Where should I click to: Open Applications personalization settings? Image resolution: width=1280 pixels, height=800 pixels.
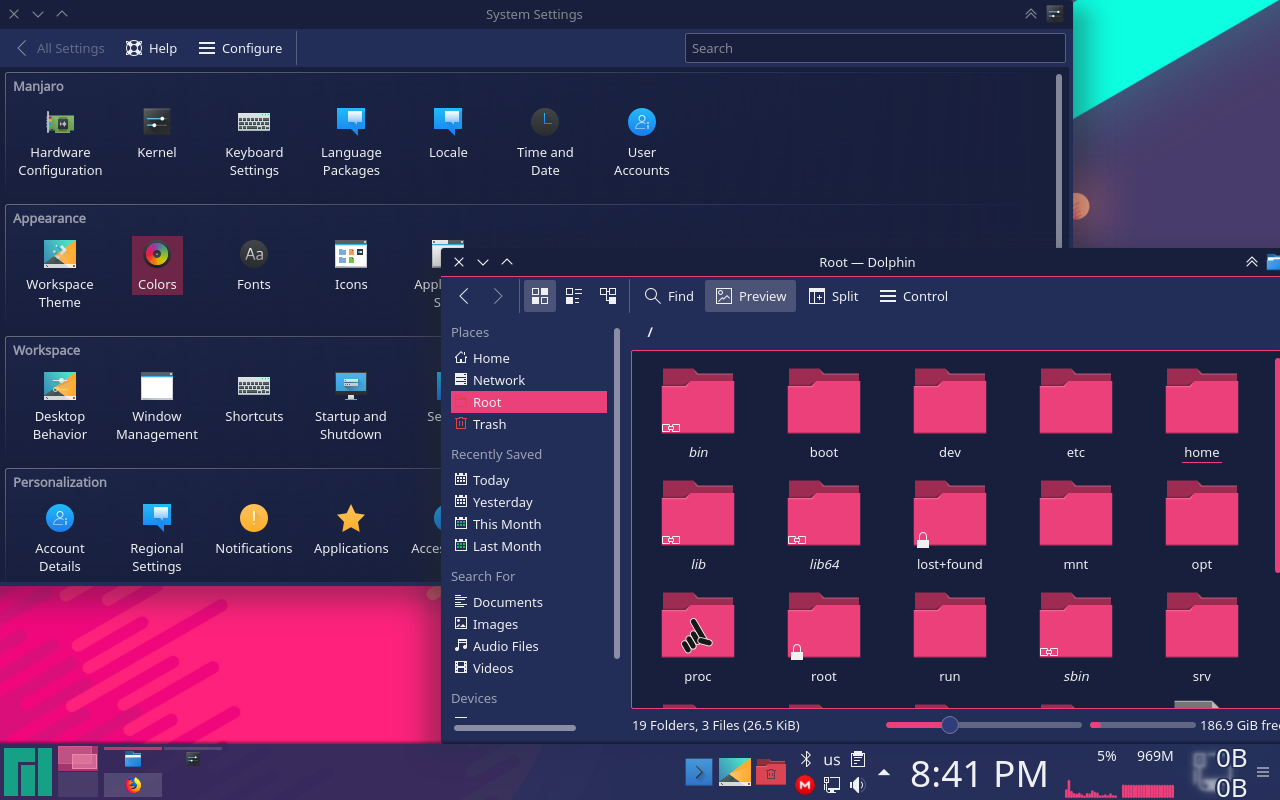[351, 530]
